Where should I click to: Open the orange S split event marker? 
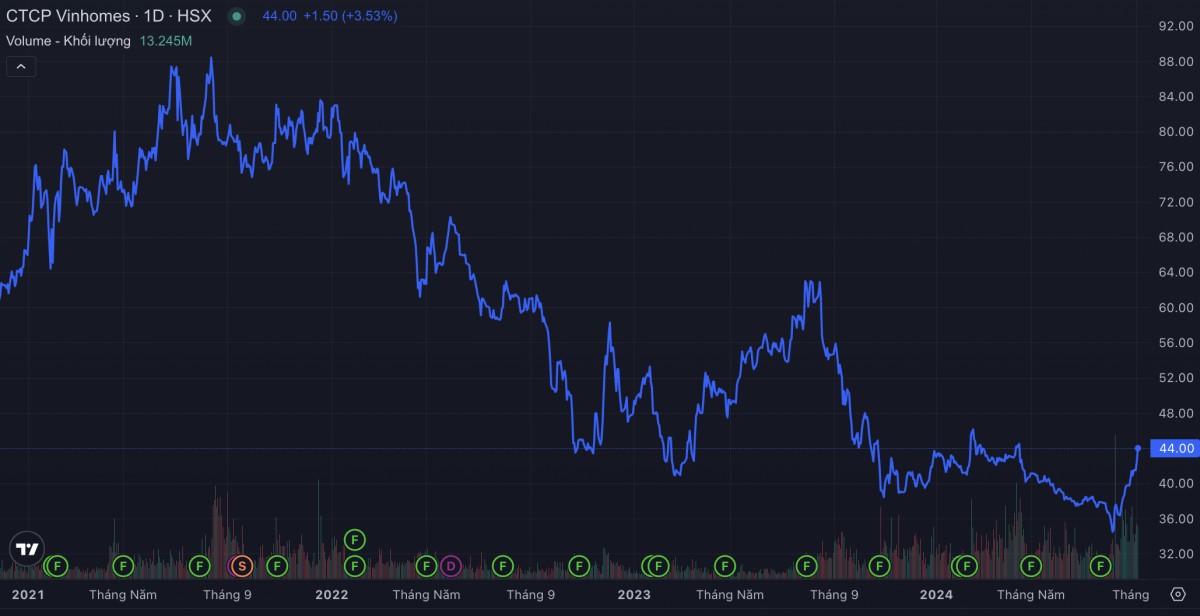pos(241,566)
